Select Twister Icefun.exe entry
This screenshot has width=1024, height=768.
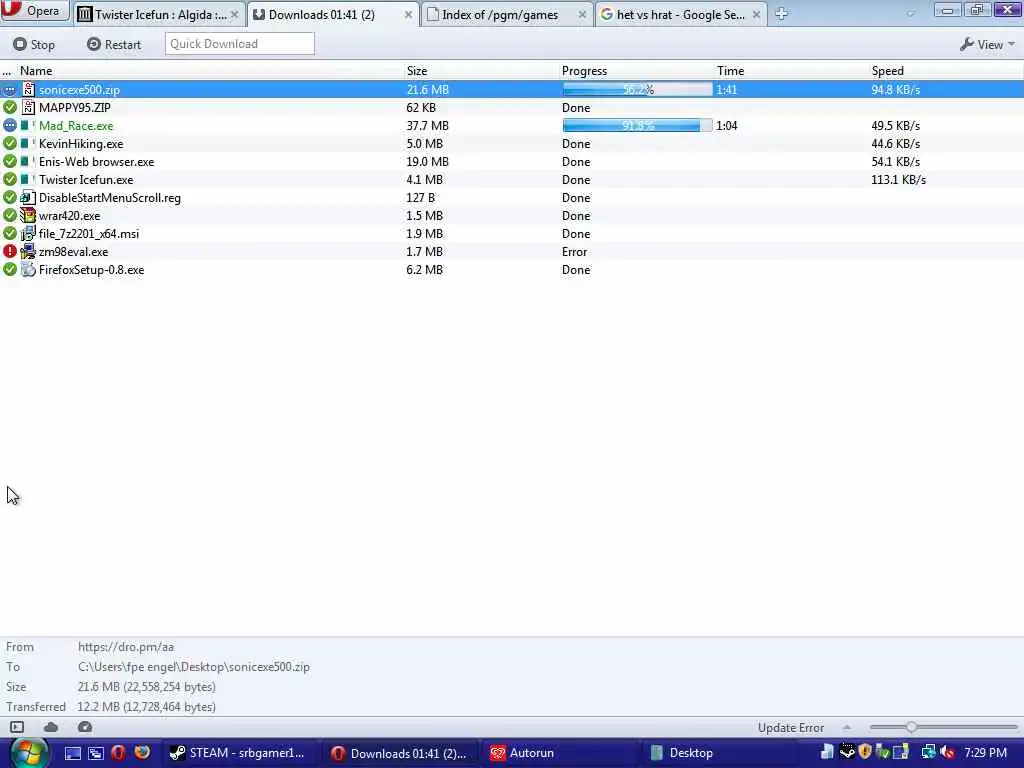click(x=512, y=180)
